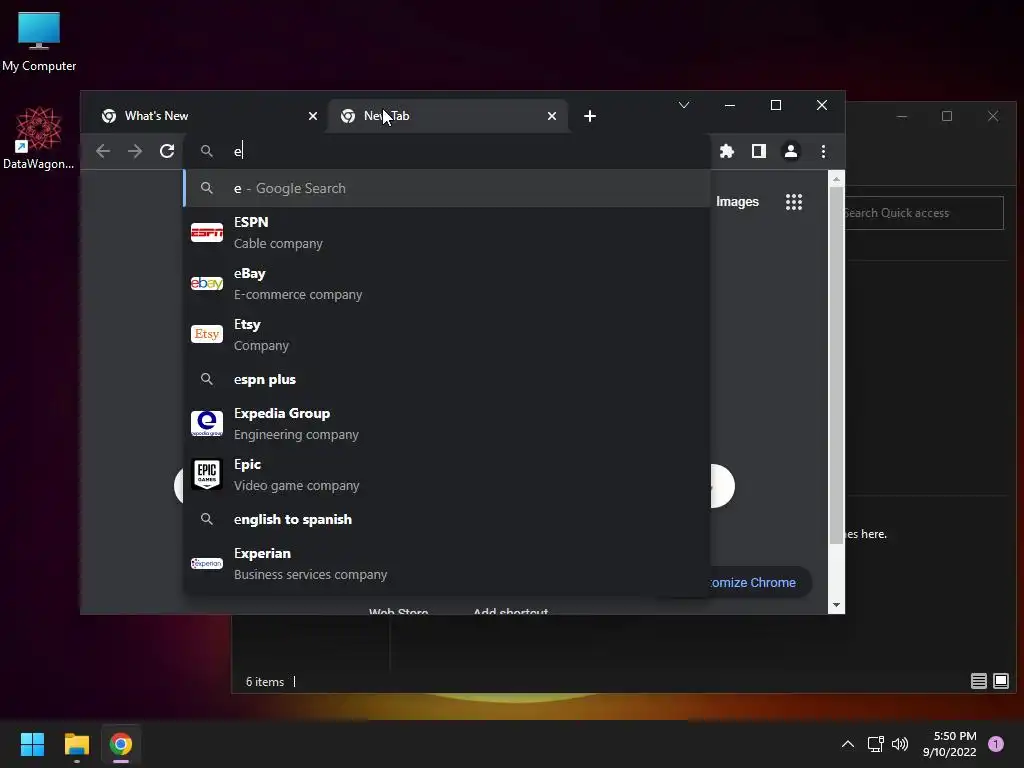Select the 'espn plus' suggestion

tap(447, 379)
